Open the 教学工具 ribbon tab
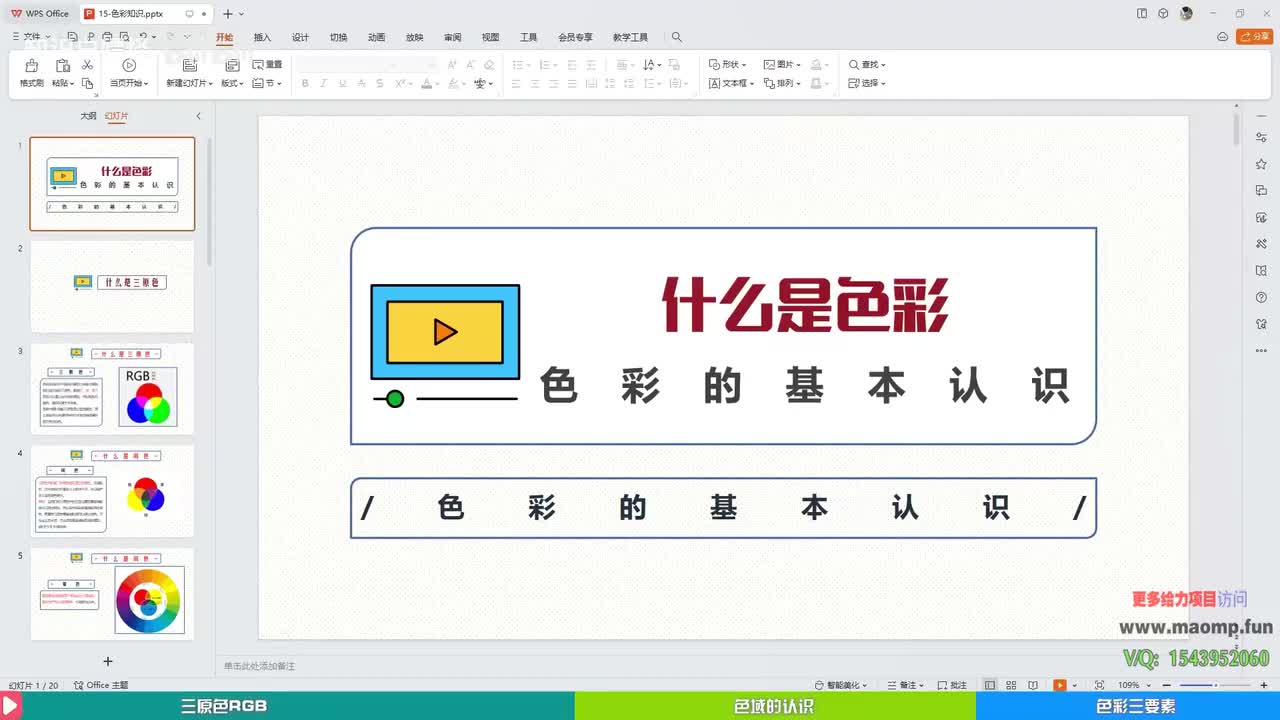 pyautogui.click(x=630, y=37)
